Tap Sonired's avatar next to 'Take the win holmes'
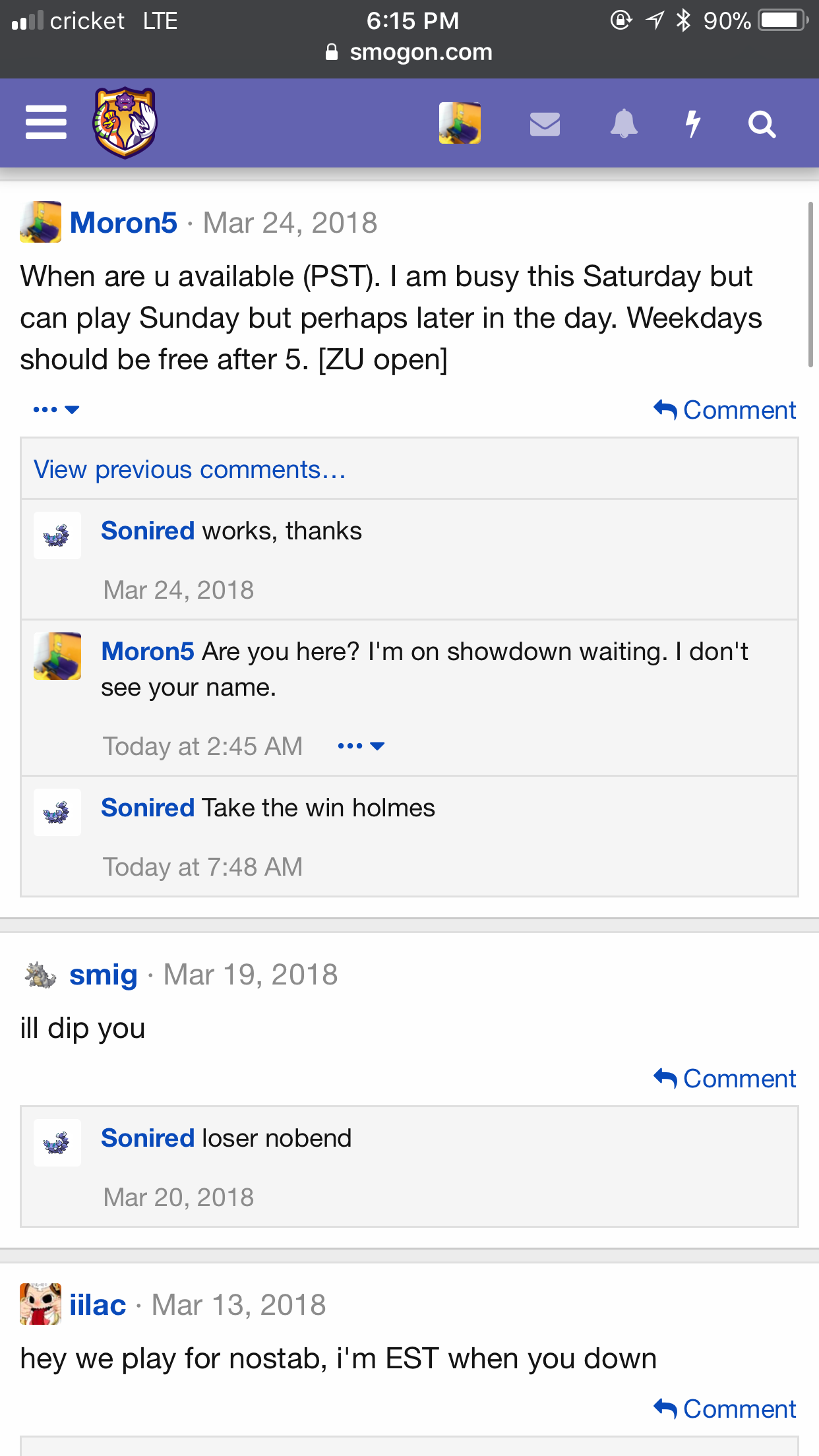Viewport: 819px width, 1456px height. point(57,812)
